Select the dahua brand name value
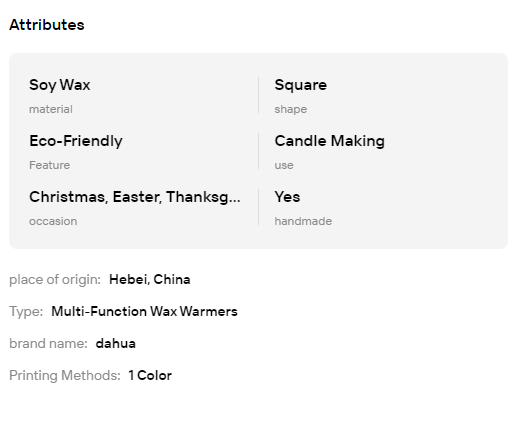The width and height of the screenshot is (519, 445). (116, 343)
